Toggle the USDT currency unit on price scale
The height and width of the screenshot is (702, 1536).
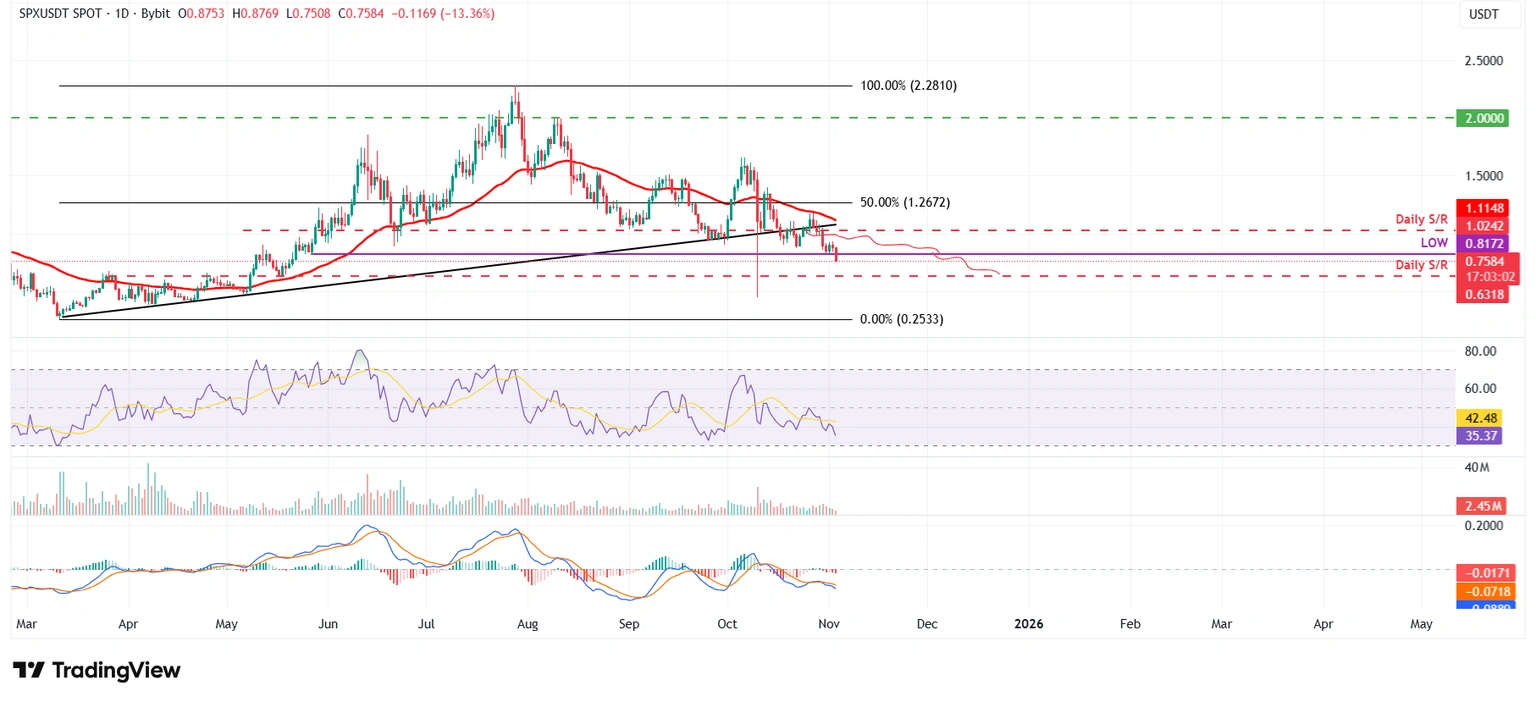pyautogui.click(x=1489, y=15)
